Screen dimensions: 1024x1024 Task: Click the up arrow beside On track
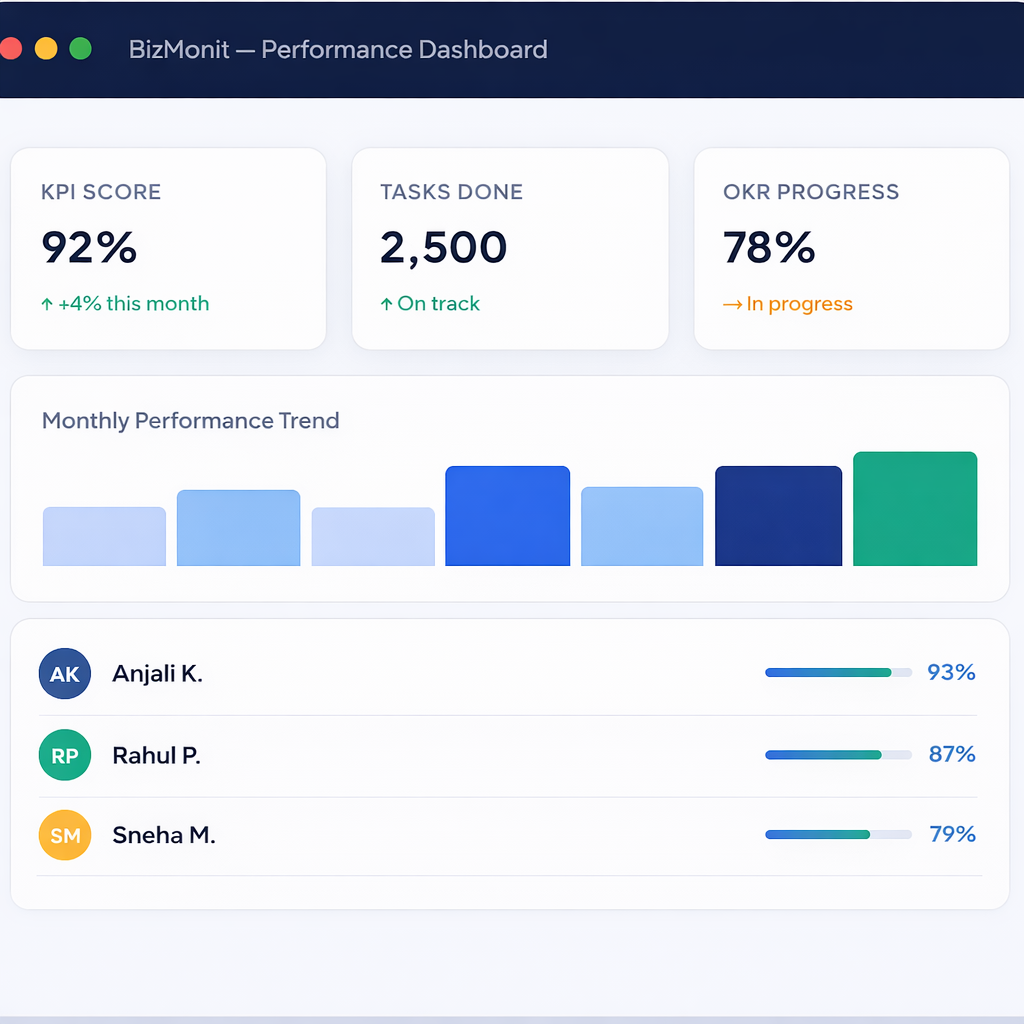[386, 304]
